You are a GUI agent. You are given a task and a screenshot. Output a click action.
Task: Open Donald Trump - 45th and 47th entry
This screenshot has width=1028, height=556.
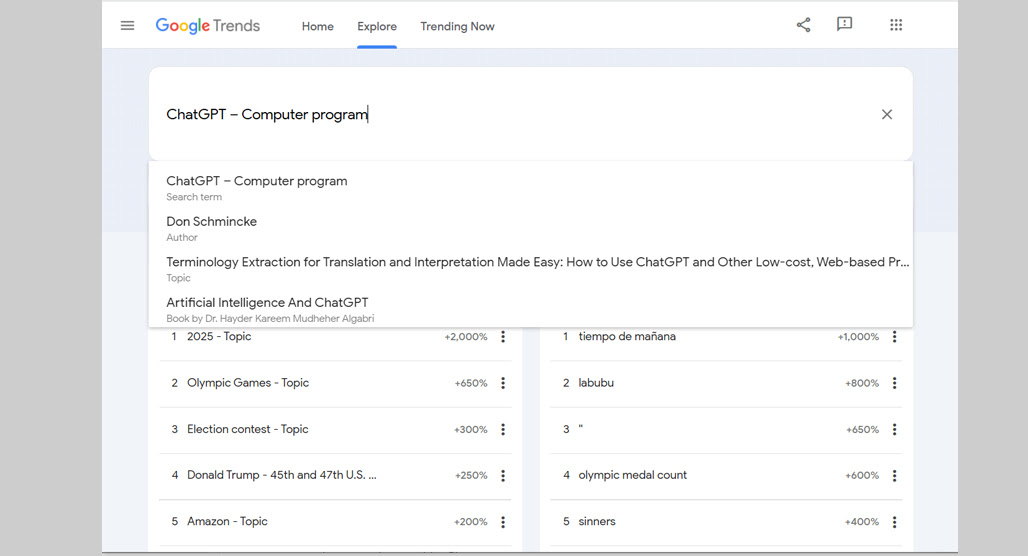[x=282, y=475]
